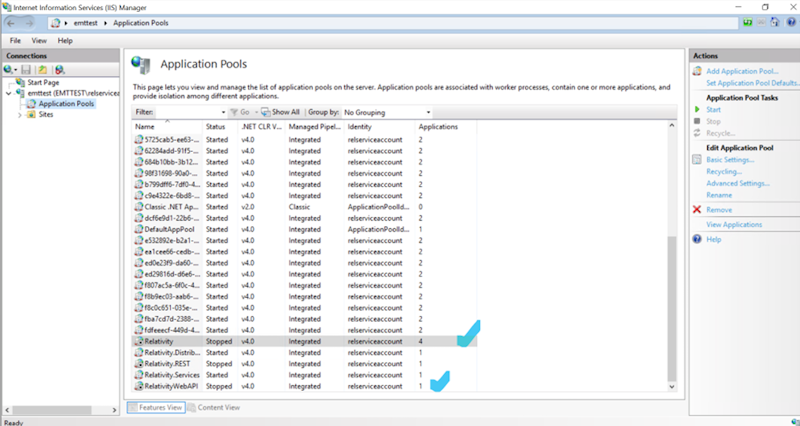Screen dimensions: 800x426
Task: Select the Relativity.REST pool row
Action: pyautogui.click(x=304, y=364)
